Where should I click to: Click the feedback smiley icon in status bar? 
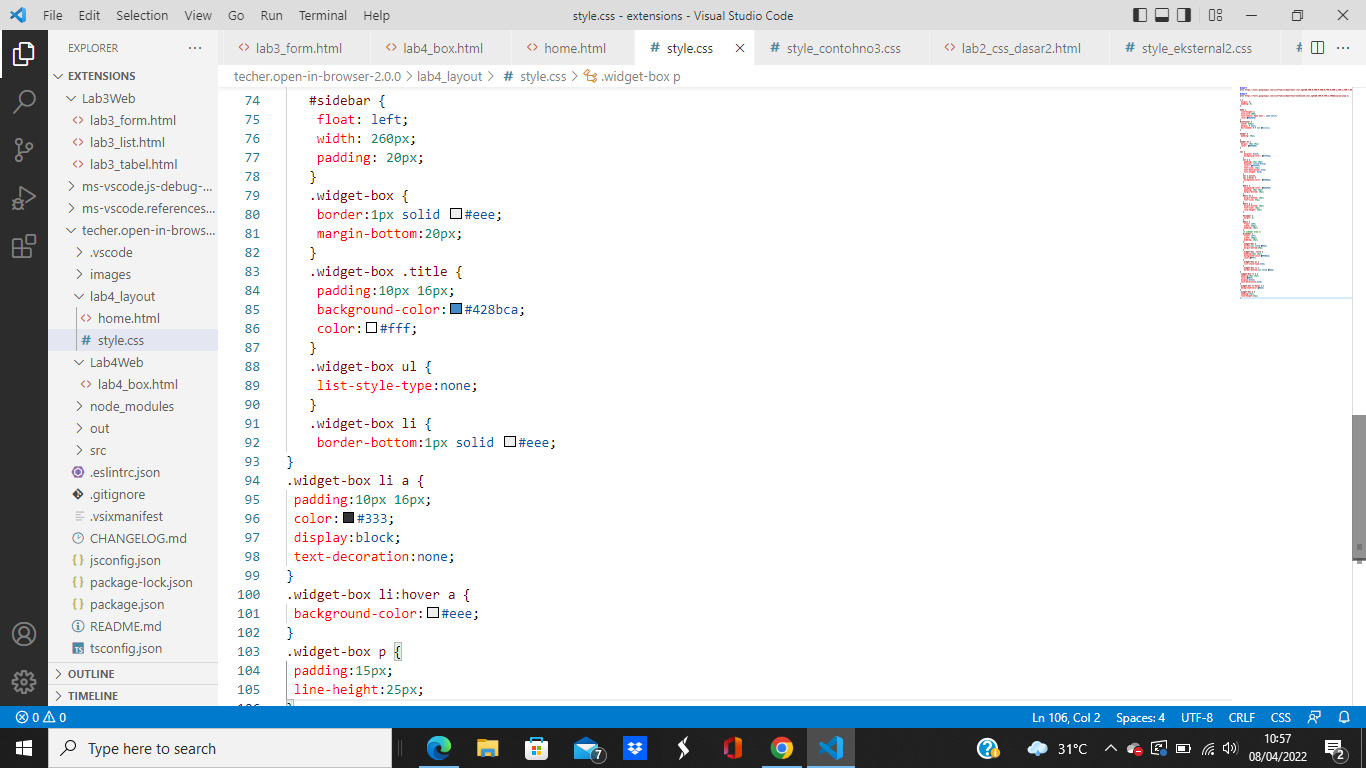click(x=1313, y=717)
